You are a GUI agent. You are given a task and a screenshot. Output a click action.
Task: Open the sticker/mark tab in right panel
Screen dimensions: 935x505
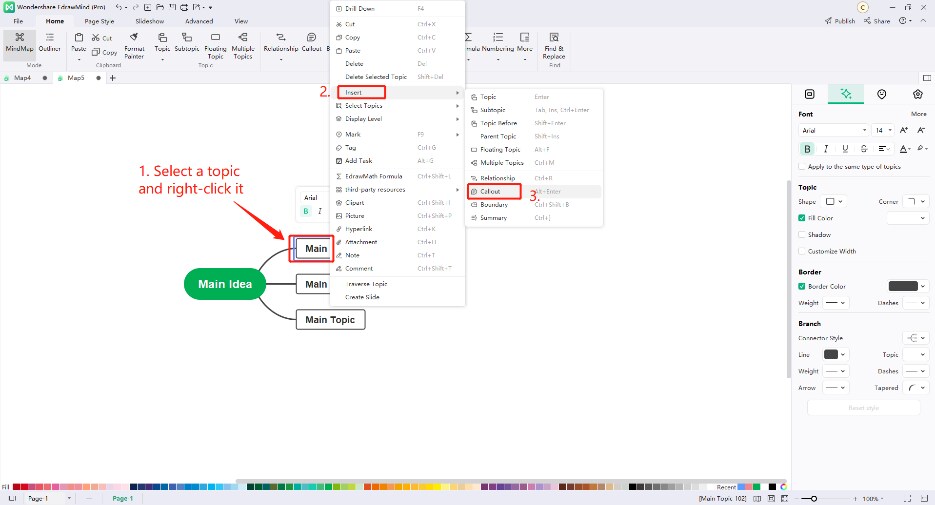881,94
